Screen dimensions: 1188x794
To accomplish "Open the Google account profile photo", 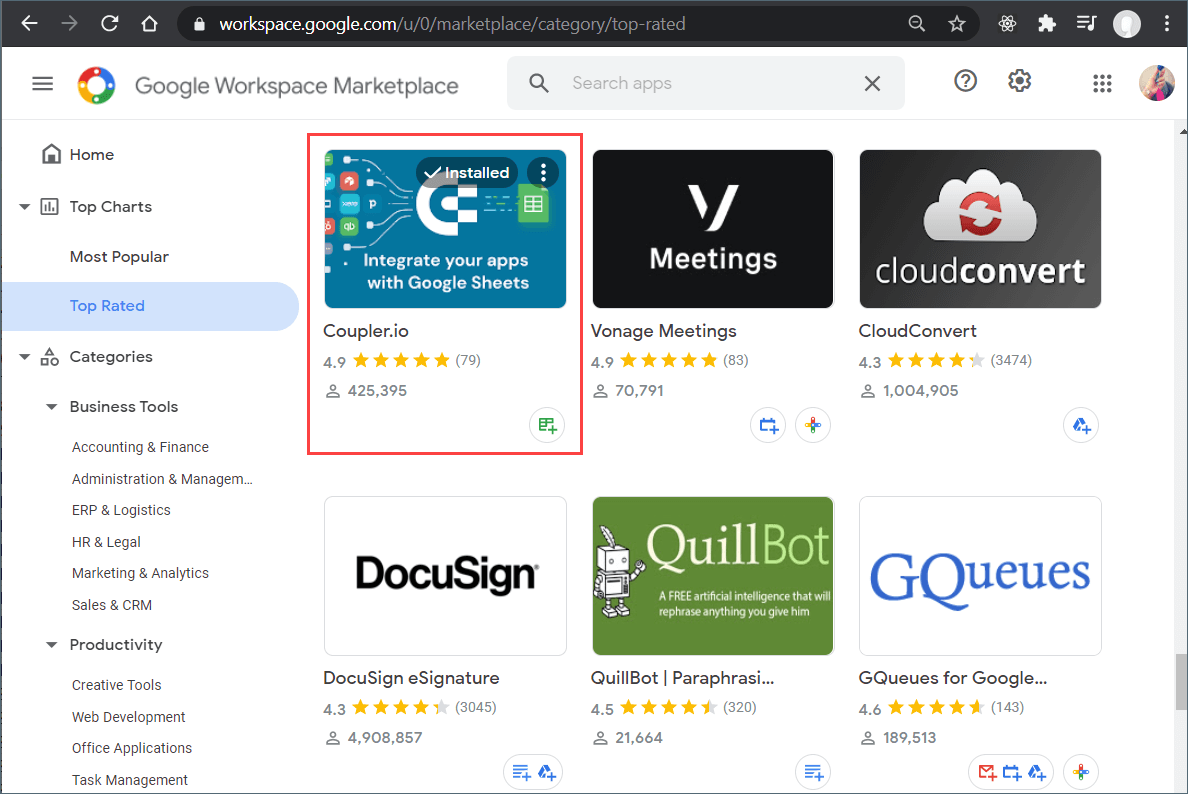I will coord(1157,83).
